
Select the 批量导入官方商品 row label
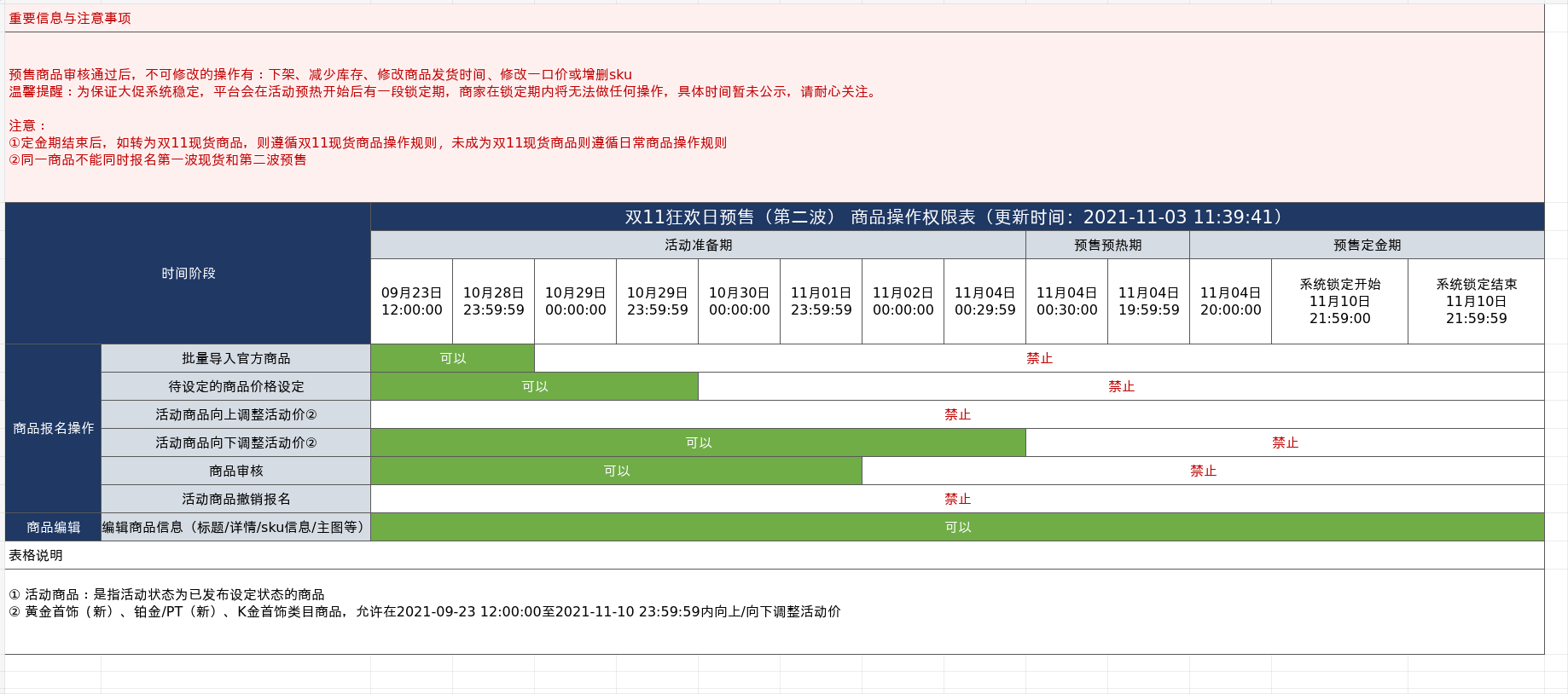tap(235, 358)
